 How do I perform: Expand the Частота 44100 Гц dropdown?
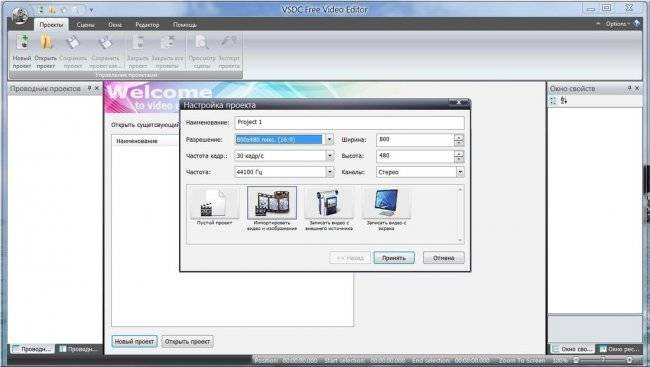[330, 172]
